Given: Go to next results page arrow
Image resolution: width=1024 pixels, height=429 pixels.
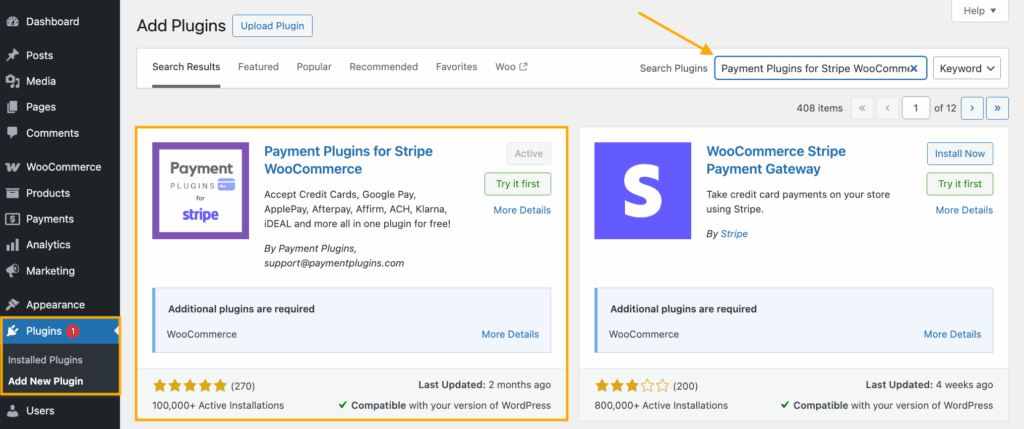Looking at the screenshot, I should click(x=972, y=108).
